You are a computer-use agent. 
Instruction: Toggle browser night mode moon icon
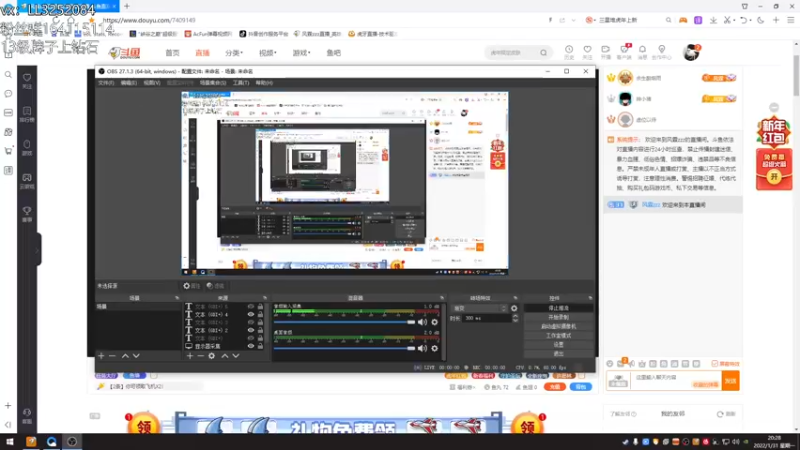[761, 20]
